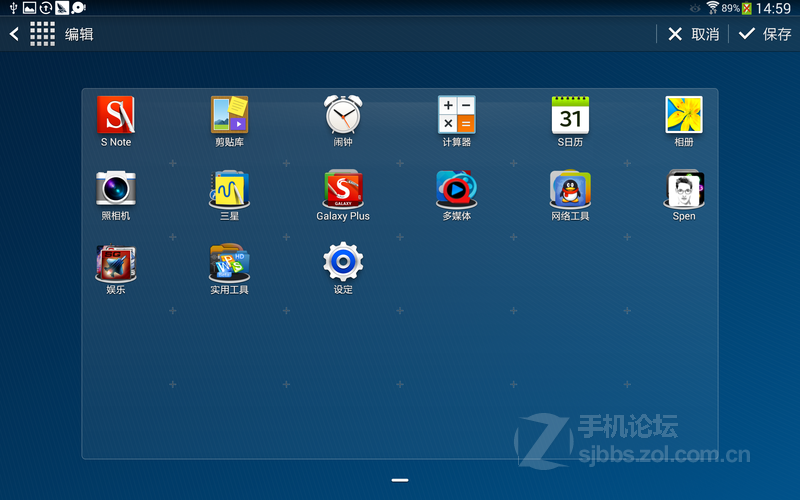Screen dimensions: 800x500
Task: Select the 娱乐 entertainment folder icon
Action: [x=116, y=263]
